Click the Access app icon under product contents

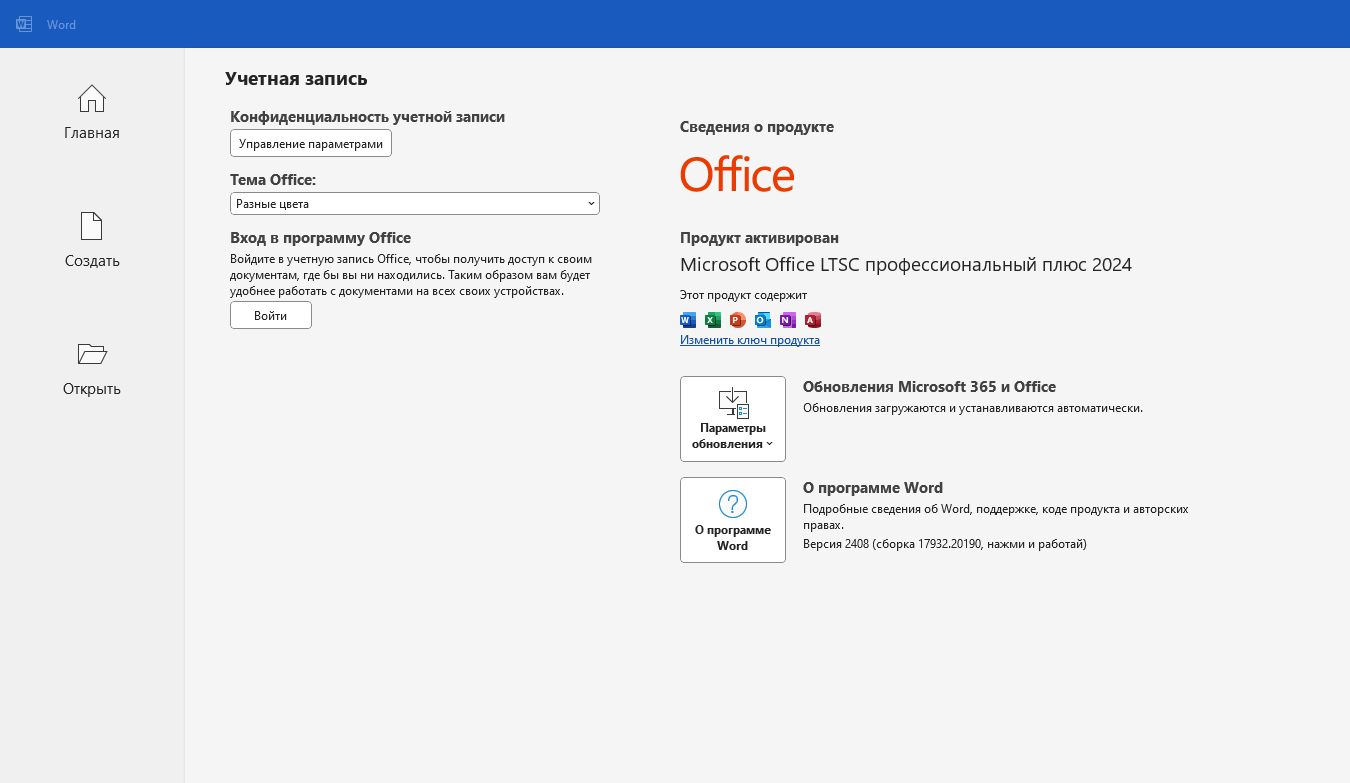813,320
